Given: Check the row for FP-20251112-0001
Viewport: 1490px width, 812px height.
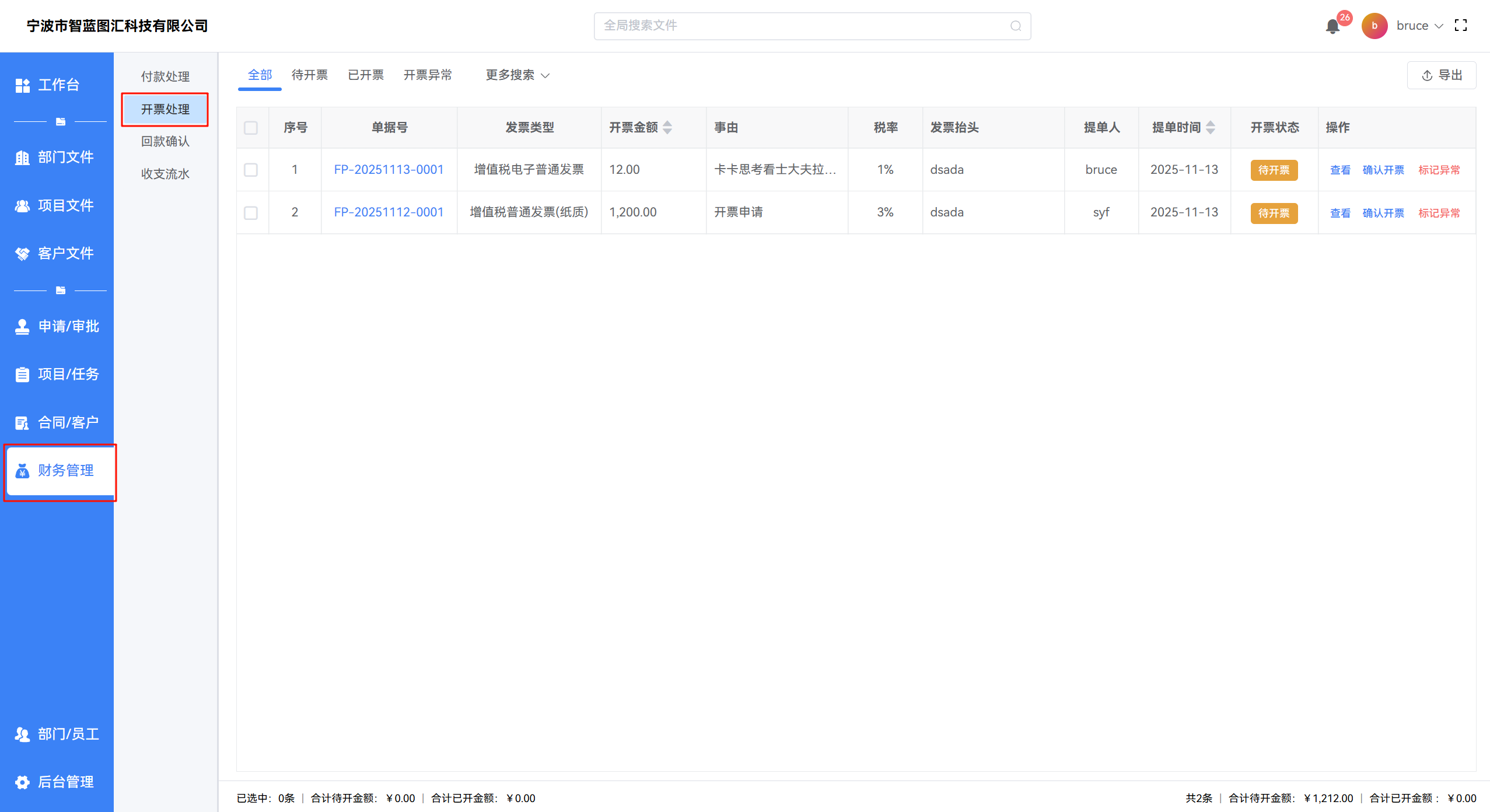Looking at the screenshot, I should 251,213.
